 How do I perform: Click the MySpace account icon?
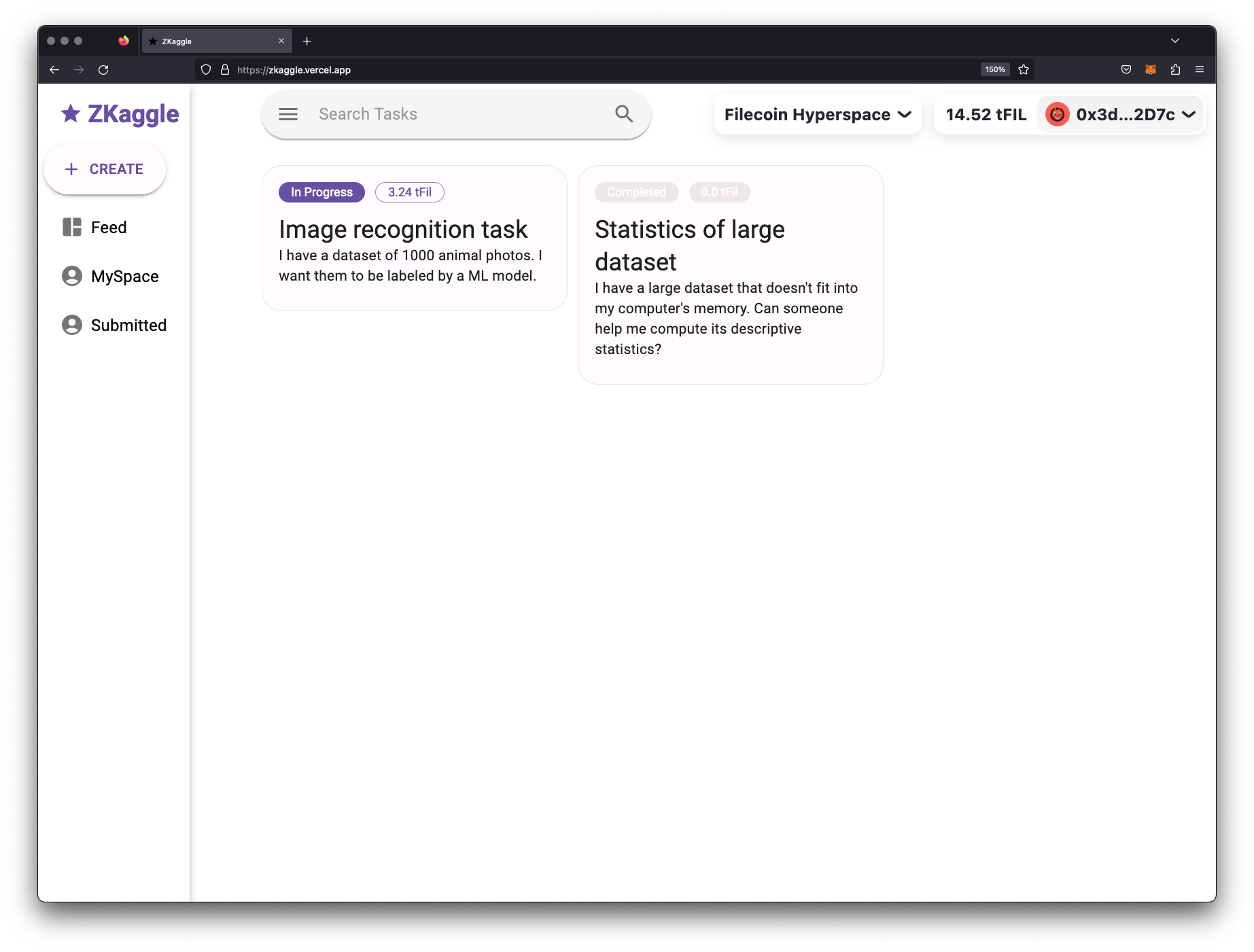[72, 276]
